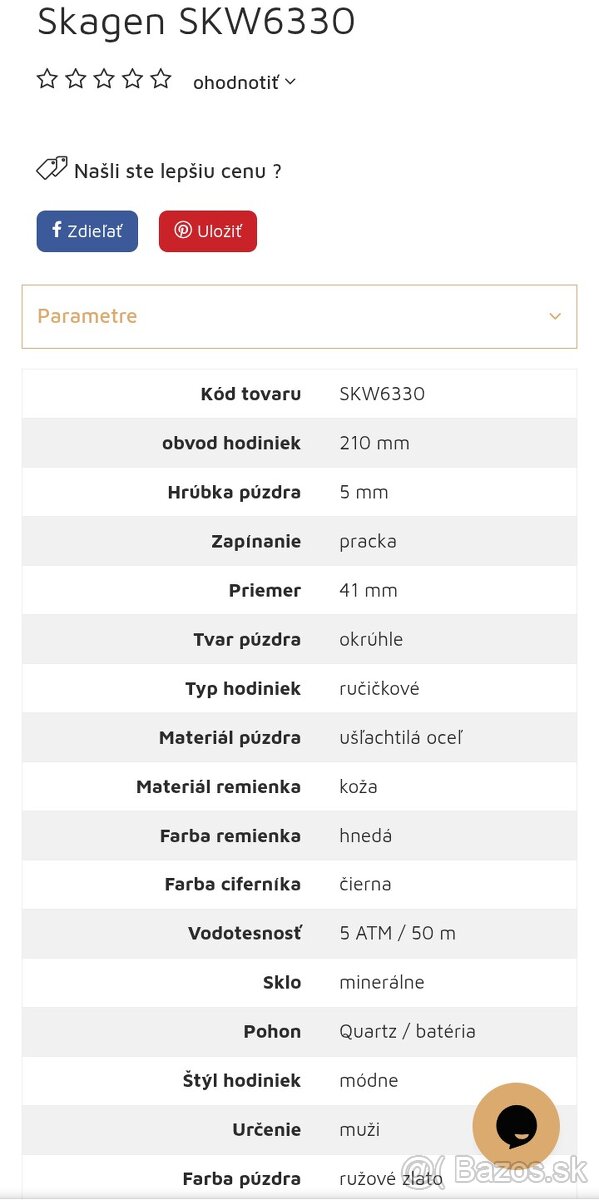Toggle the fourth star in the rating
Image resolution: width=599 pixels, height=1200 pixels.
click(x=132, y=77)
